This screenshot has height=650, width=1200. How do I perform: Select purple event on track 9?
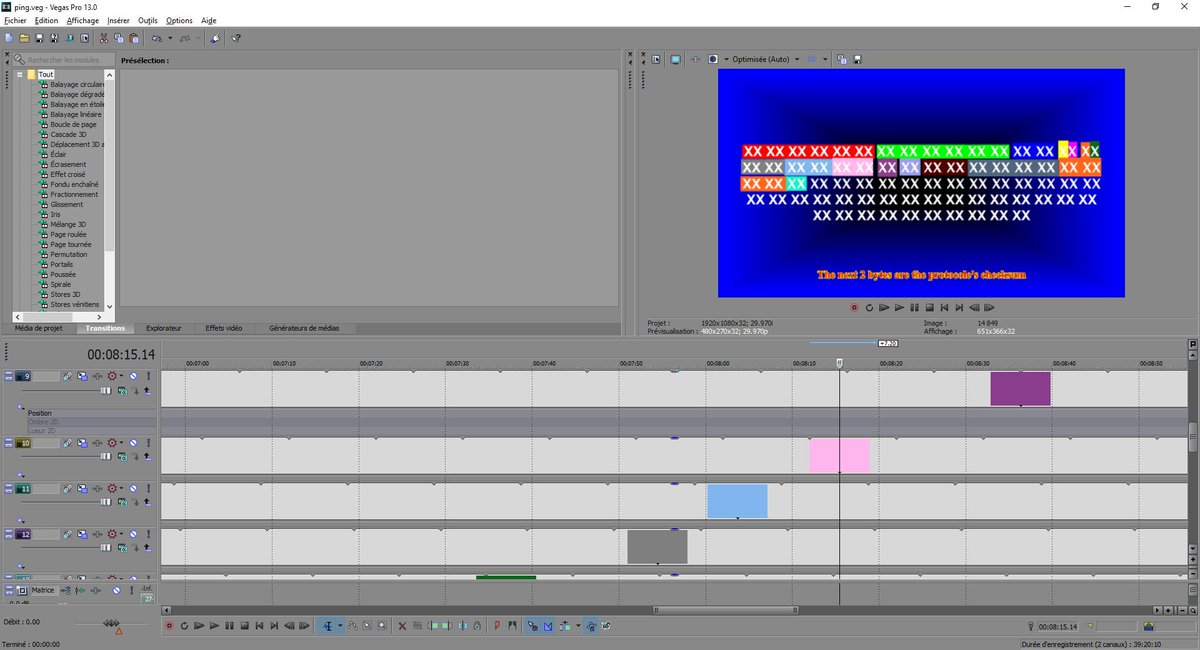pyautogui.click(x=1020, y=389)
